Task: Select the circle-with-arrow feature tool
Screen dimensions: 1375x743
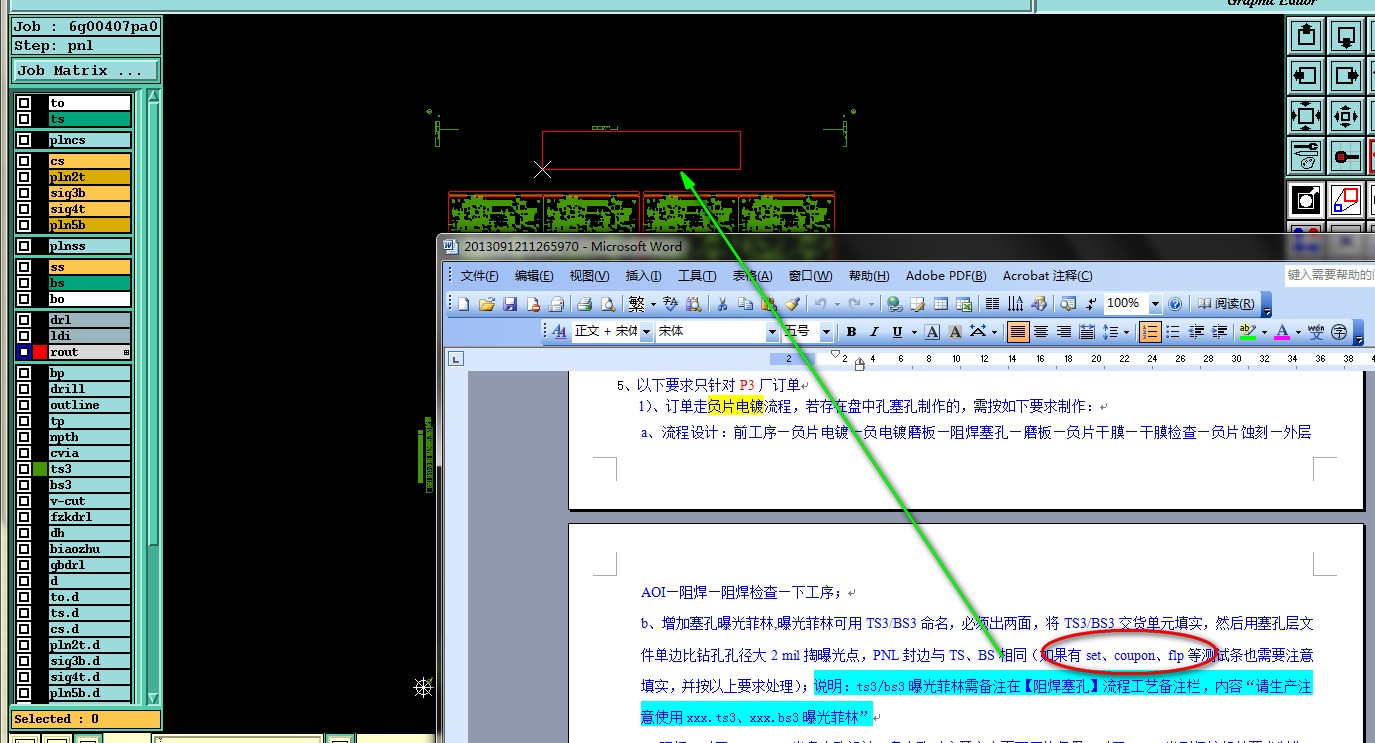Action: pyautogui.click(x=1306, y=199)
